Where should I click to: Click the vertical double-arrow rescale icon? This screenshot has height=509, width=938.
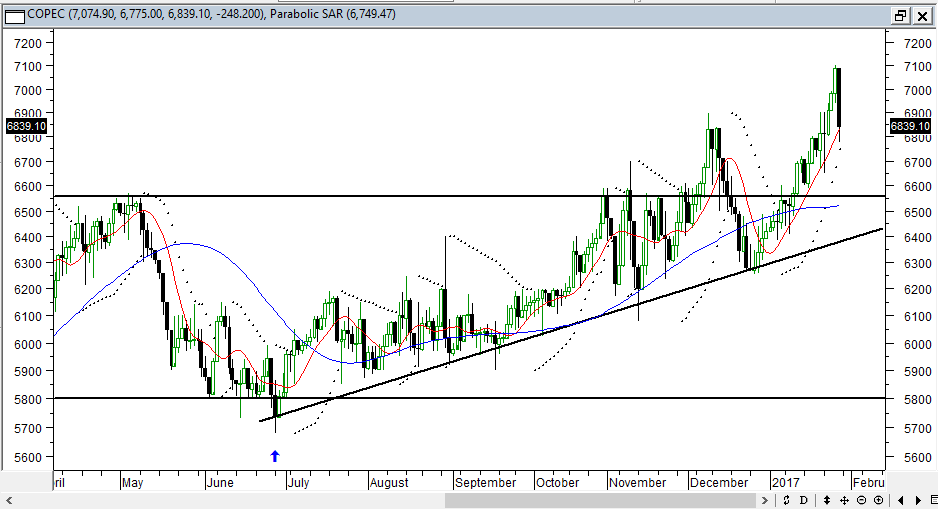click(x=827, y=500)
